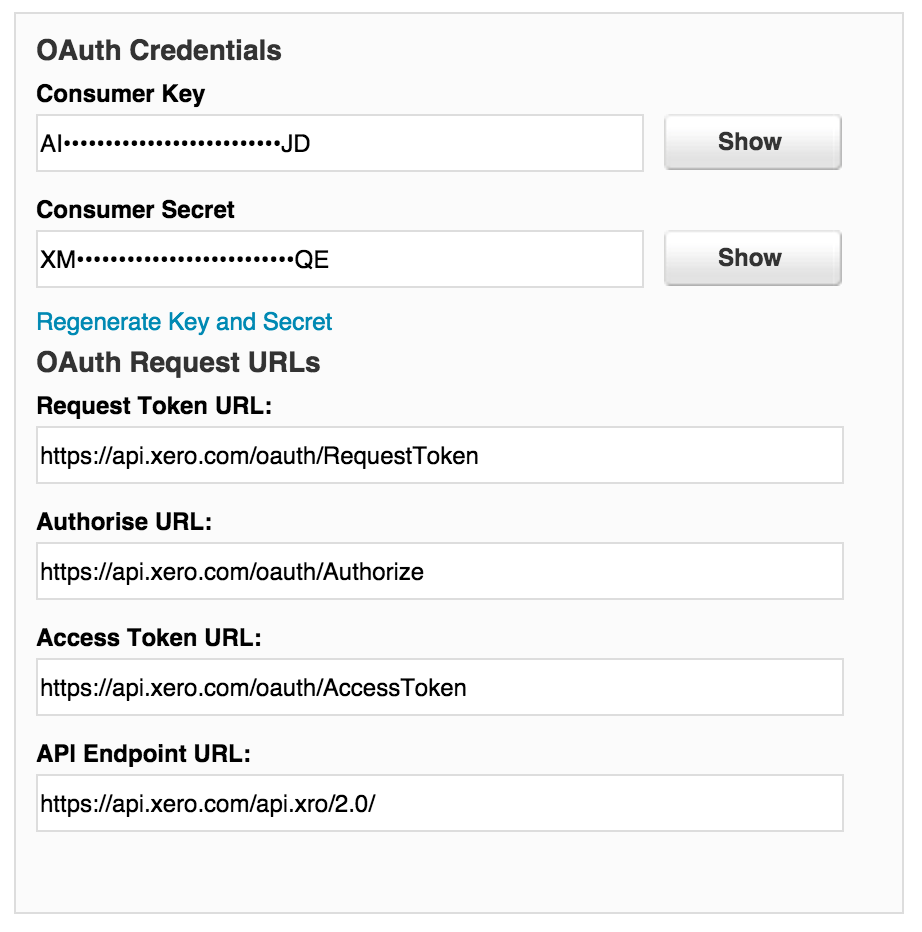922x932 pixels.
Task: Click blank panel area below API Endpoint field
Action: pyautogui.click(x=440, y=871)
